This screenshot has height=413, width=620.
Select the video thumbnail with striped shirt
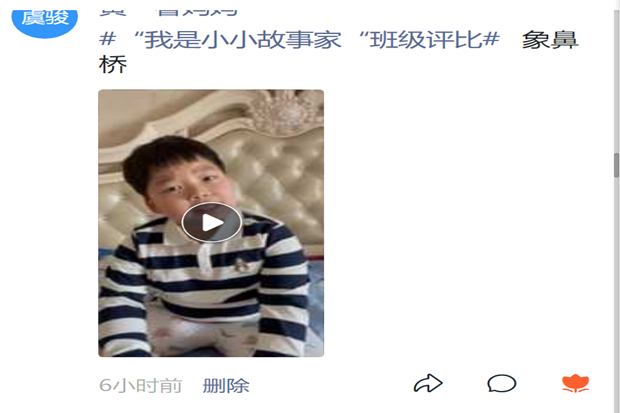pos(211,223)
